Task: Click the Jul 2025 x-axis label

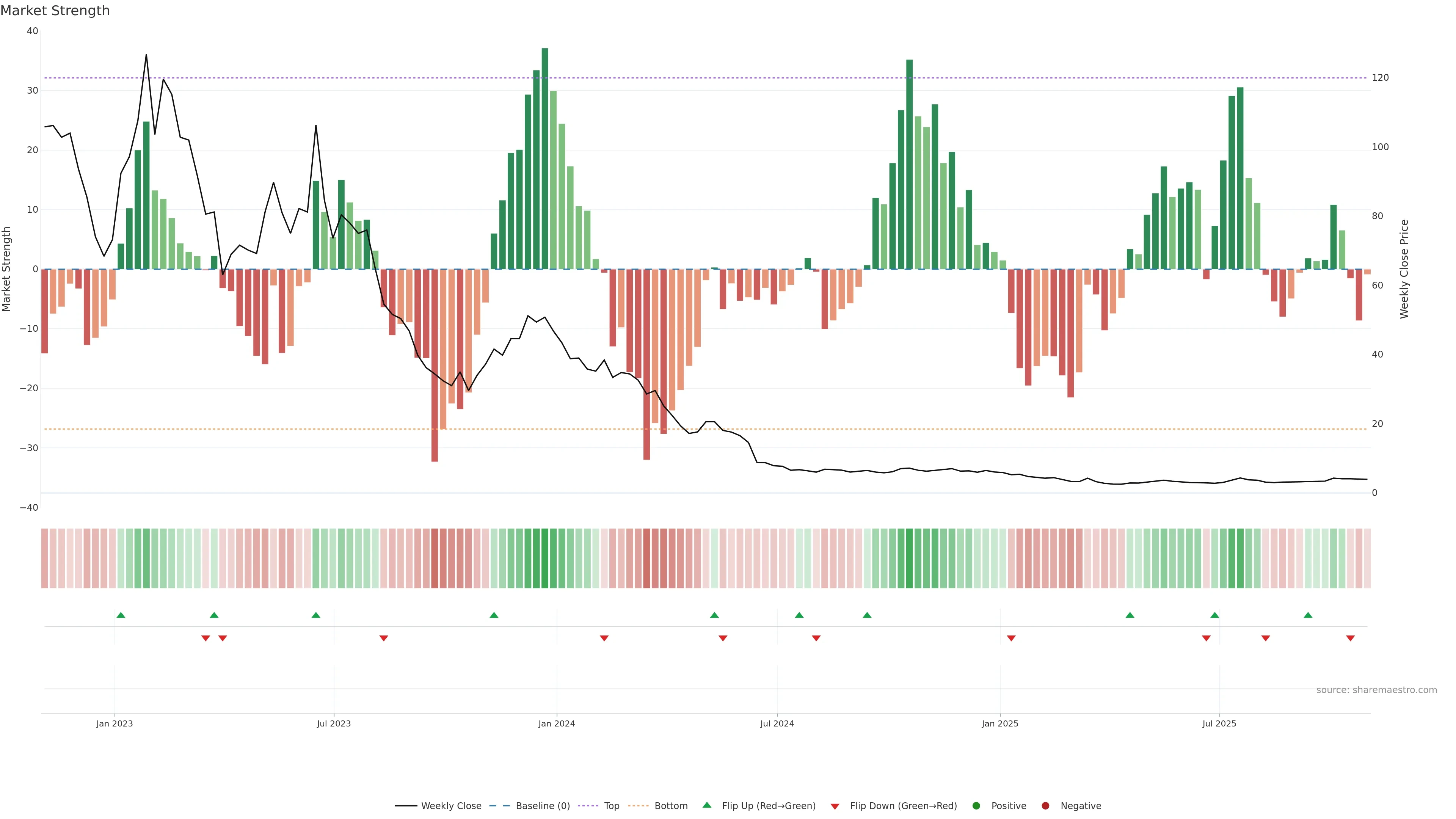Action: pos(1219,723)
